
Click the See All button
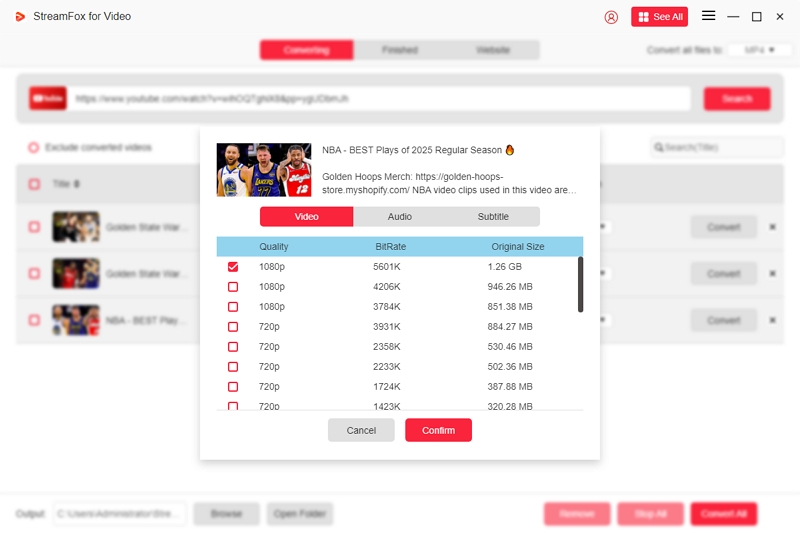tap(659, 17)
